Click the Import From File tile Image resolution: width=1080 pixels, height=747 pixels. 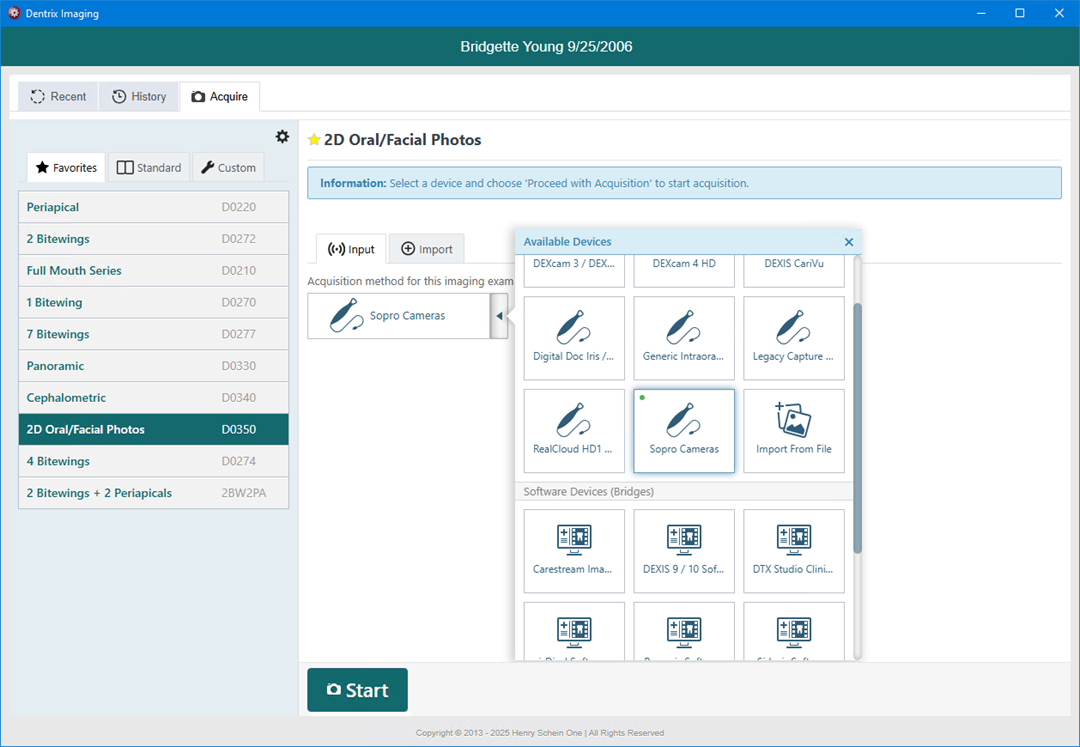794,430
